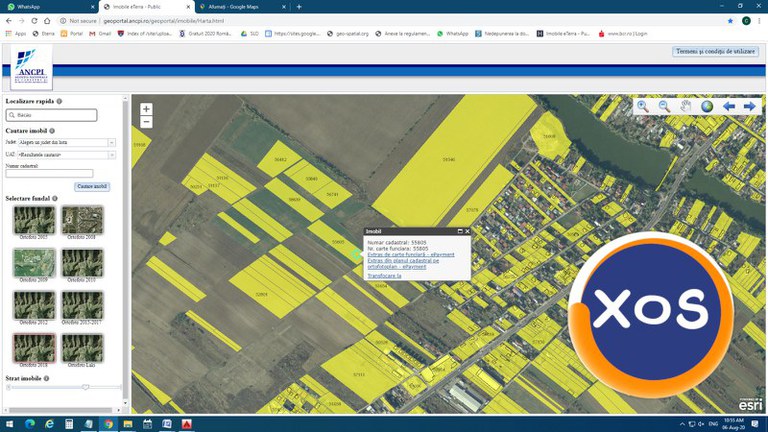Go to previous map extent arrow

tap(729, 106)
